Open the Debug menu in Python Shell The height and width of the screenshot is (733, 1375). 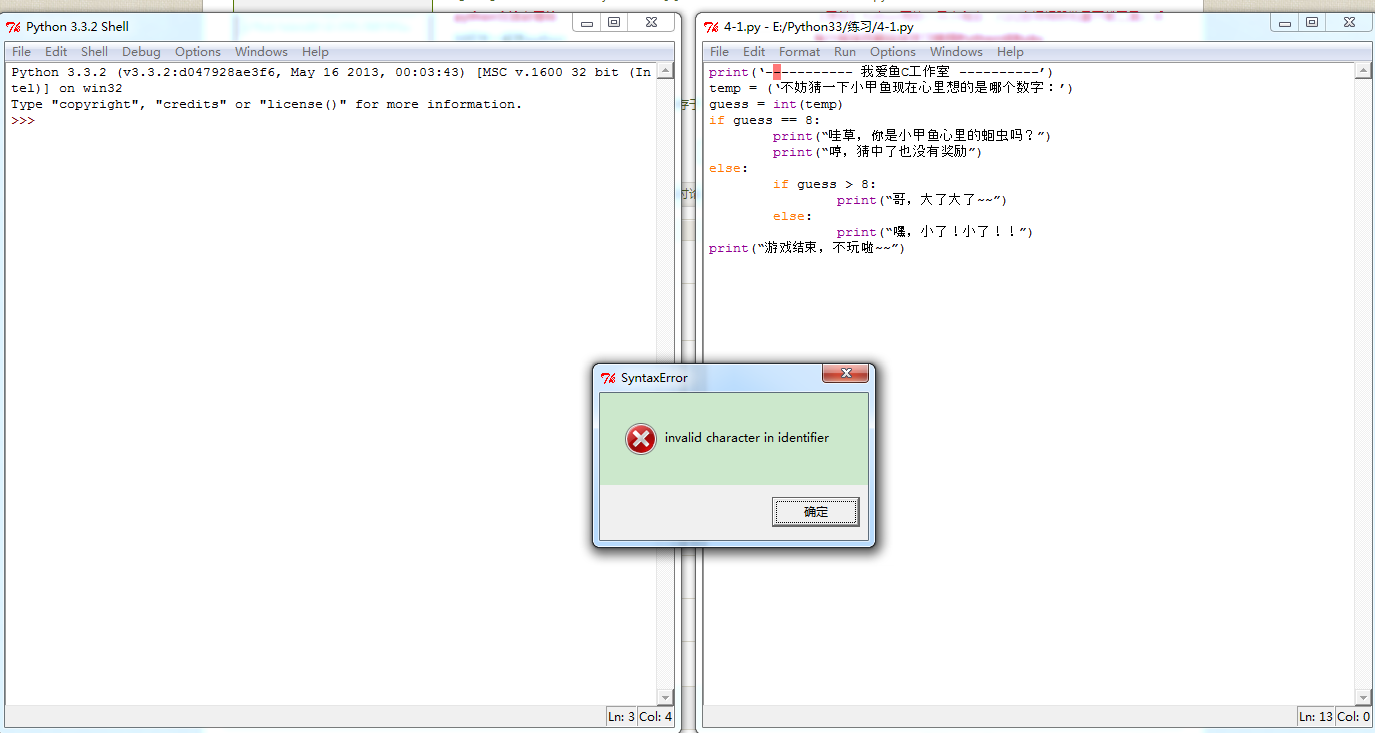140,51
